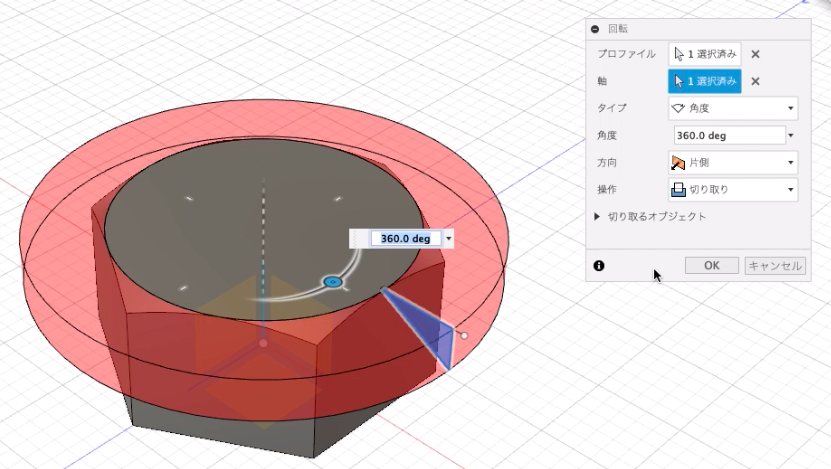Open the タイプ 角度 dropdown
831x469 pixels.
(733, 108)
